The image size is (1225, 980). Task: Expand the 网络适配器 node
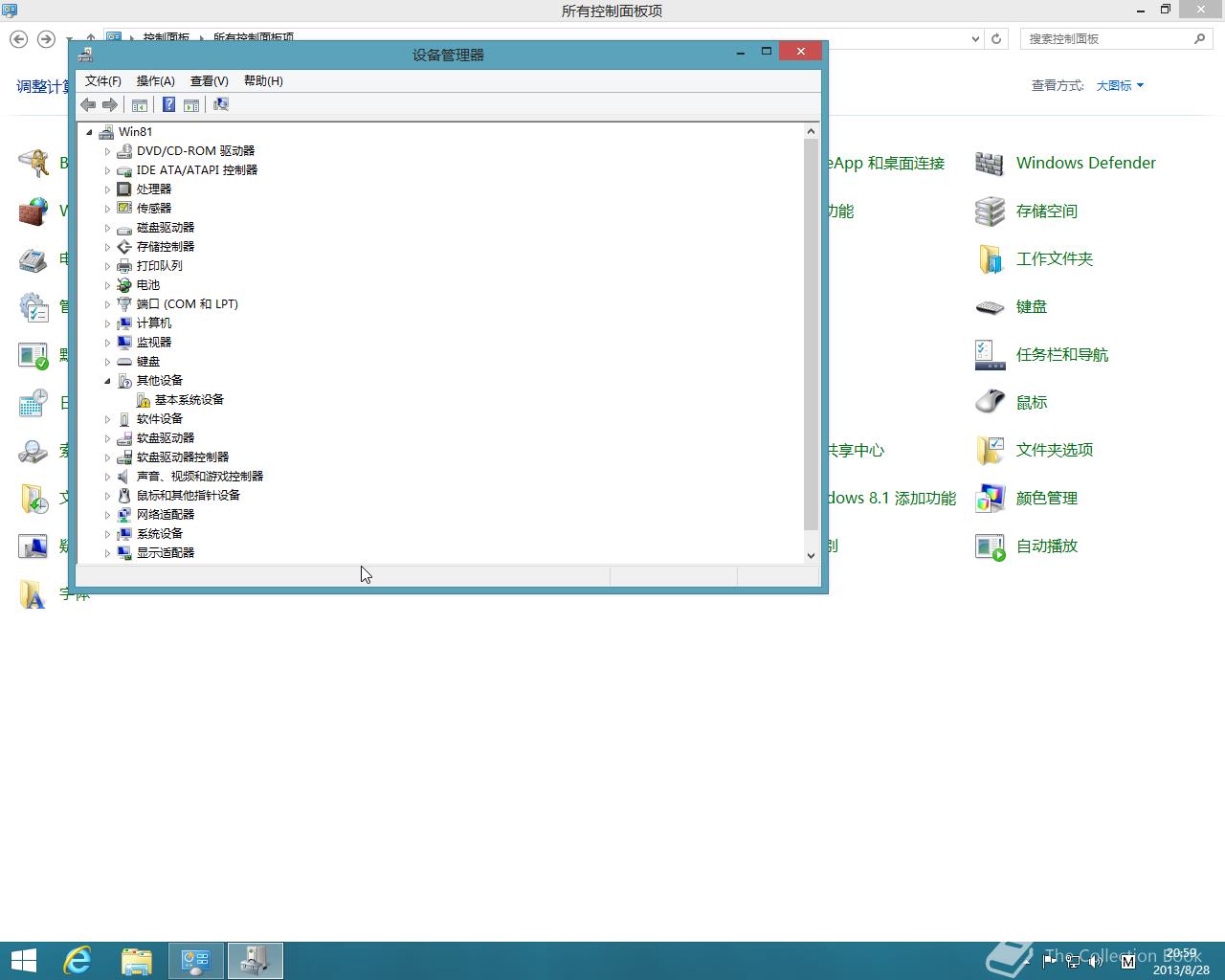tap(107, 515)
